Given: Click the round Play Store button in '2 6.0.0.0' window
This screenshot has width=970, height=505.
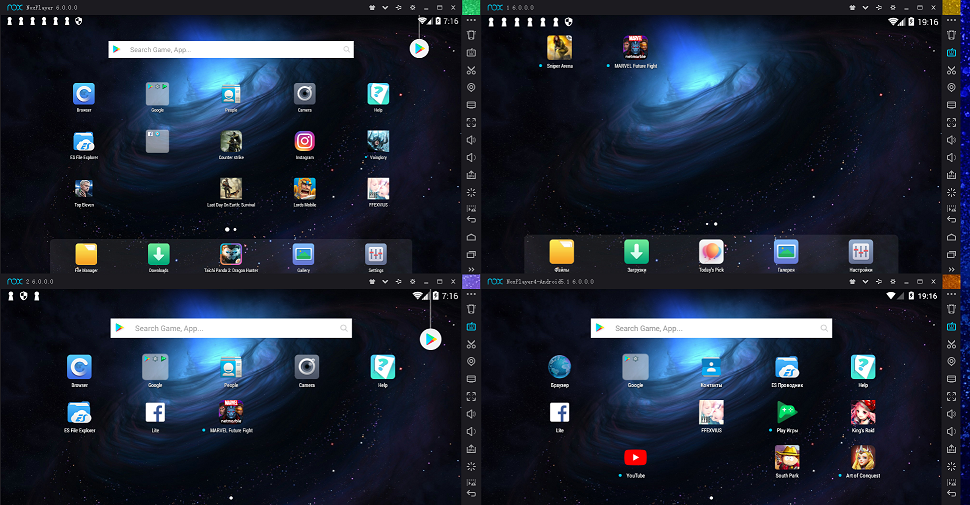Looking at the screenshot, I should 431,339.
